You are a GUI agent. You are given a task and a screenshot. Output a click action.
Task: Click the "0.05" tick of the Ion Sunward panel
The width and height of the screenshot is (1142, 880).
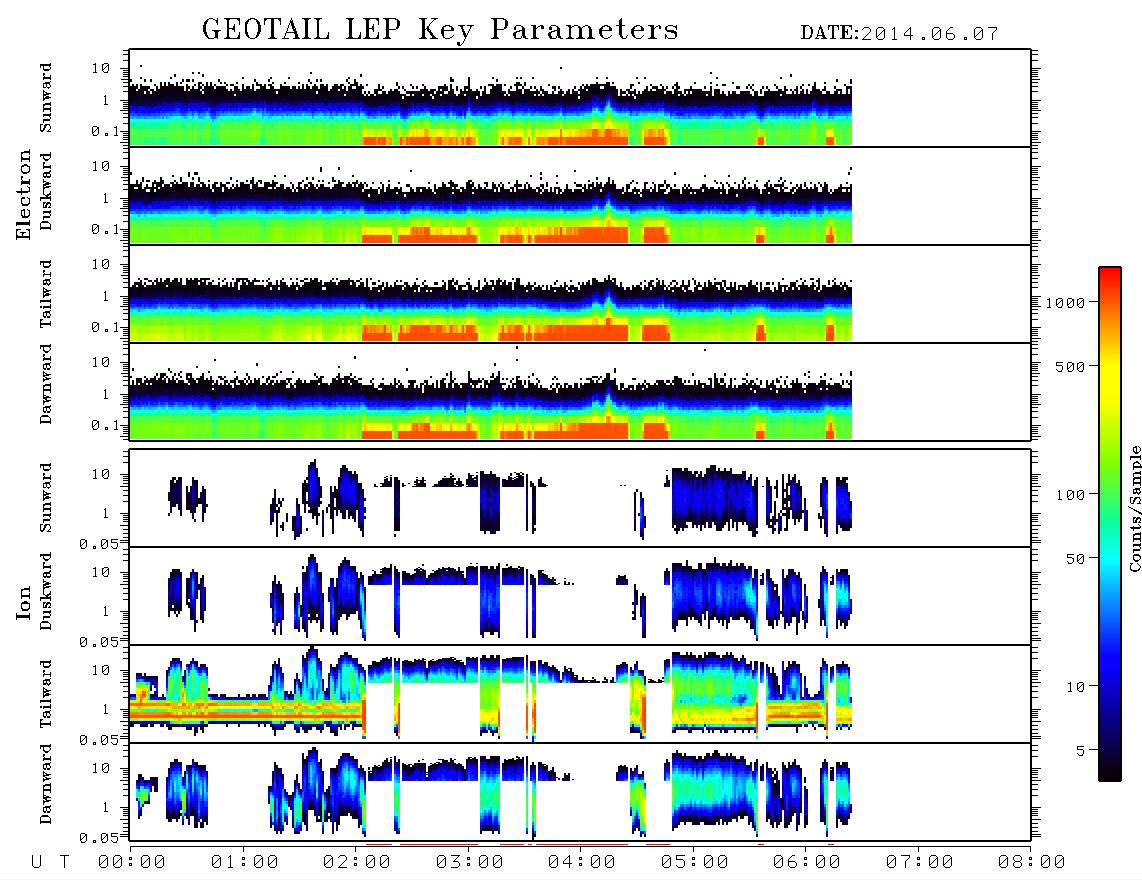tap(98, 543)
